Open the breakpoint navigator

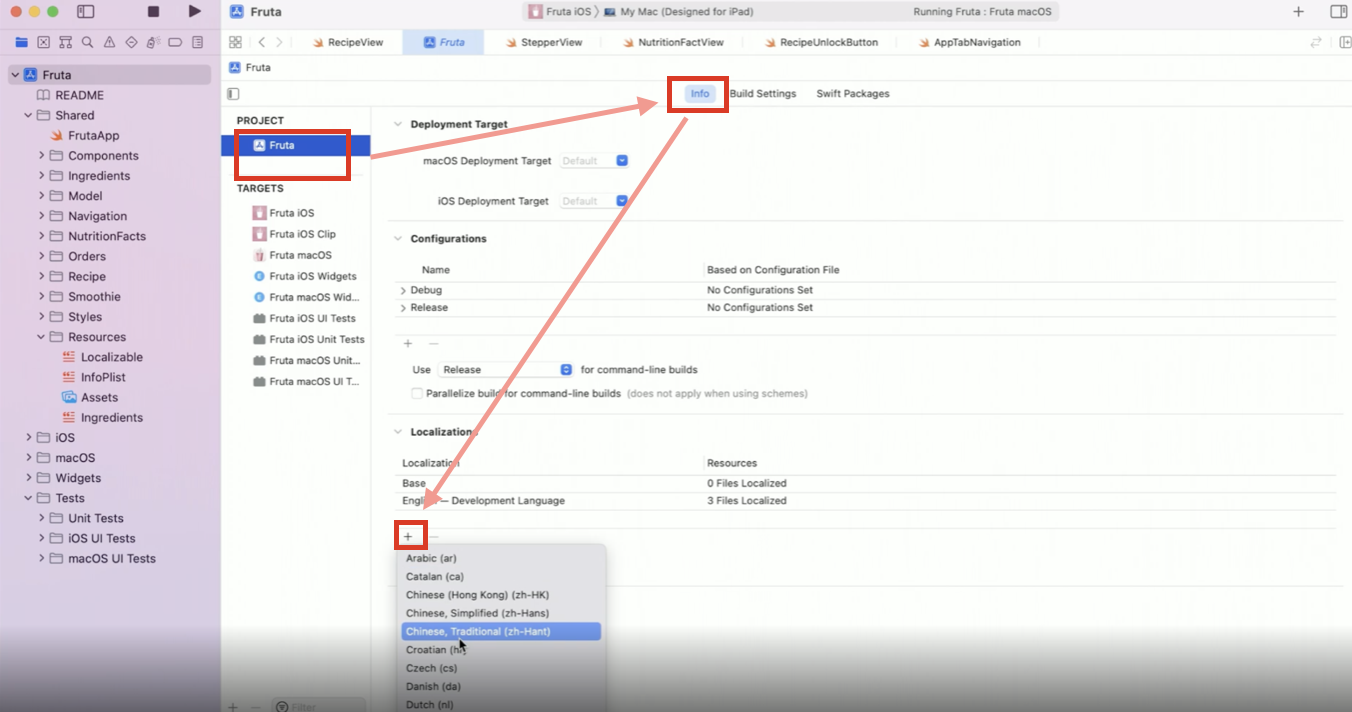(x=175, y=42)
